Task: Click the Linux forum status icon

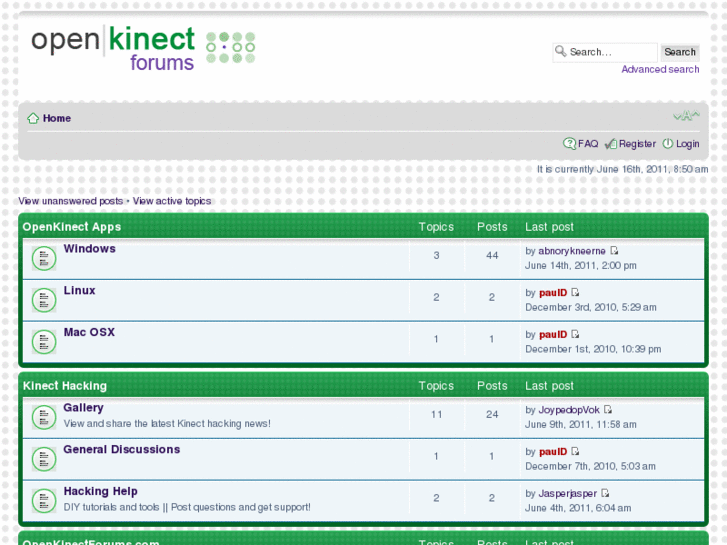Action: coord(44,300)
